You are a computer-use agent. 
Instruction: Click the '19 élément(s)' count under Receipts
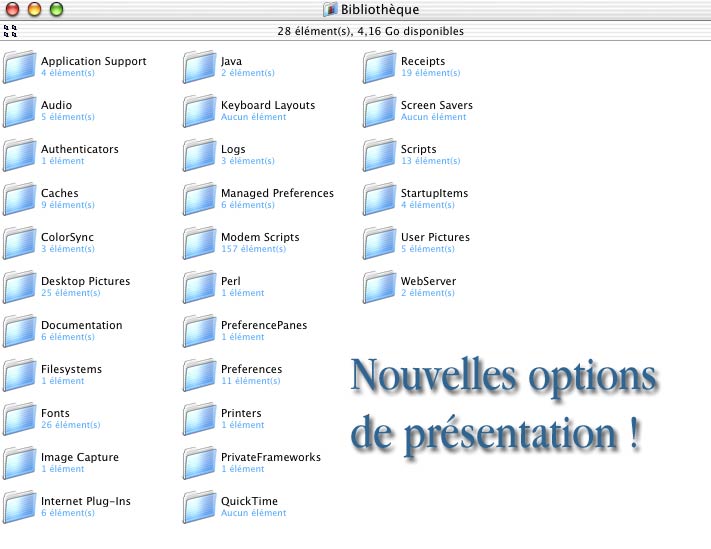pos(431,73)
